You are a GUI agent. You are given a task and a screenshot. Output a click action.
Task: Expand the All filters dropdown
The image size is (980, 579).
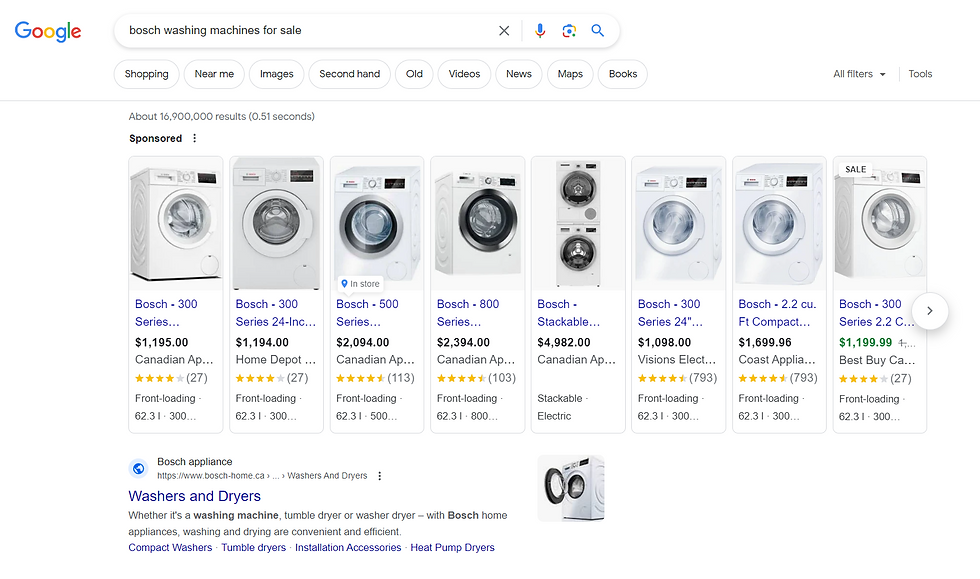(859, 74)
